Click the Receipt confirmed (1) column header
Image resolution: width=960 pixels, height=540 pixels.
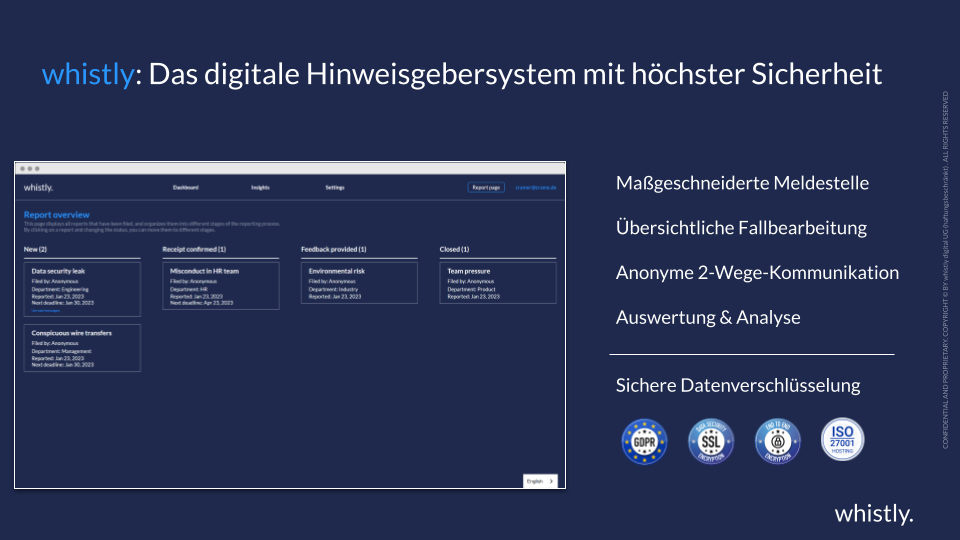click(x=194, y=249)
